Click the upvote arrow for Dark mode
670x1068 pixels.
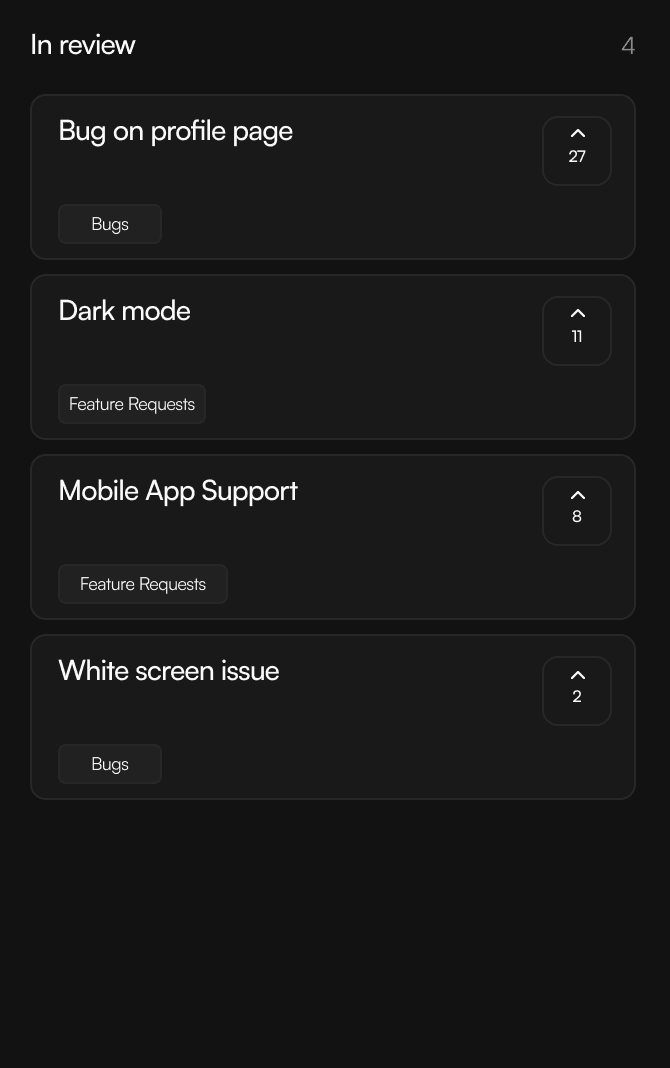tap(577, 314)
